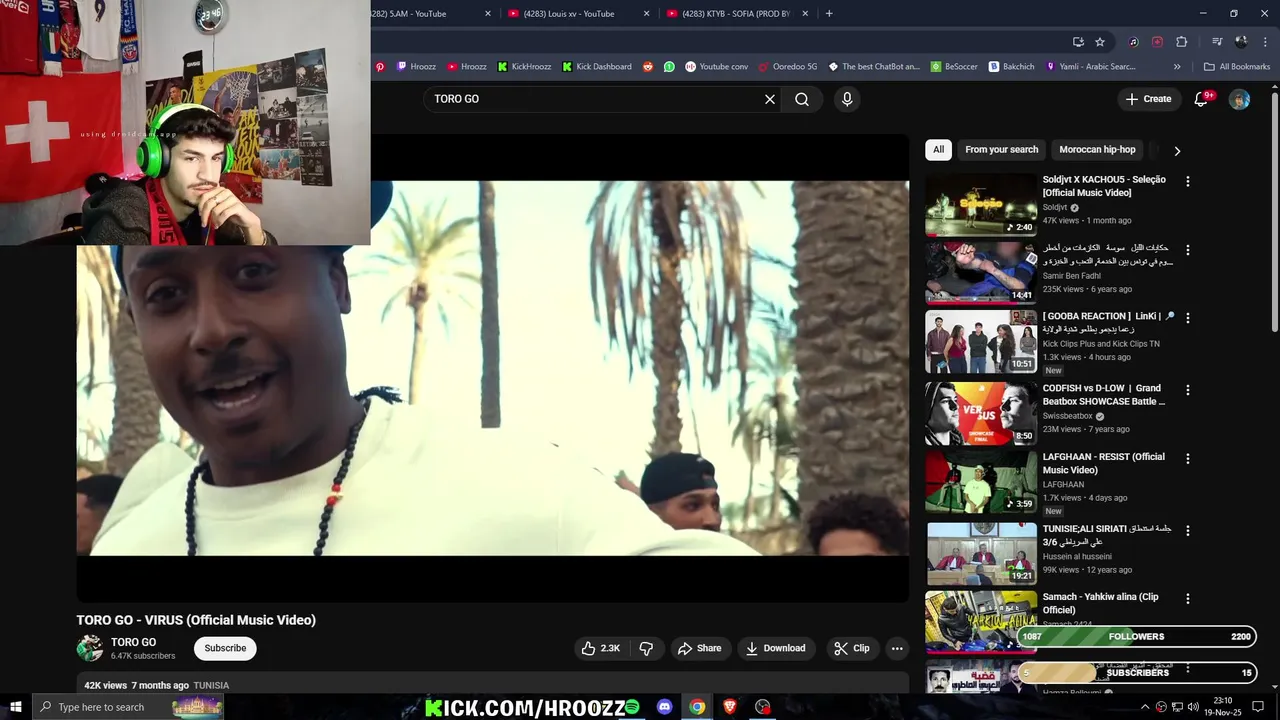
Task: Click the Windows taskbar search box
Action: click(128, 707)
